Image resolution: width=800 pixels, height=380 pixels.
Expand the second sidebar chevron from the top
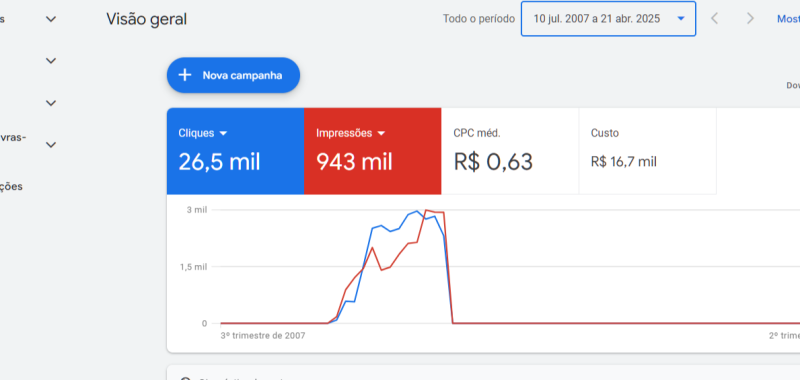pyautogui.click(x=51, y=61)
